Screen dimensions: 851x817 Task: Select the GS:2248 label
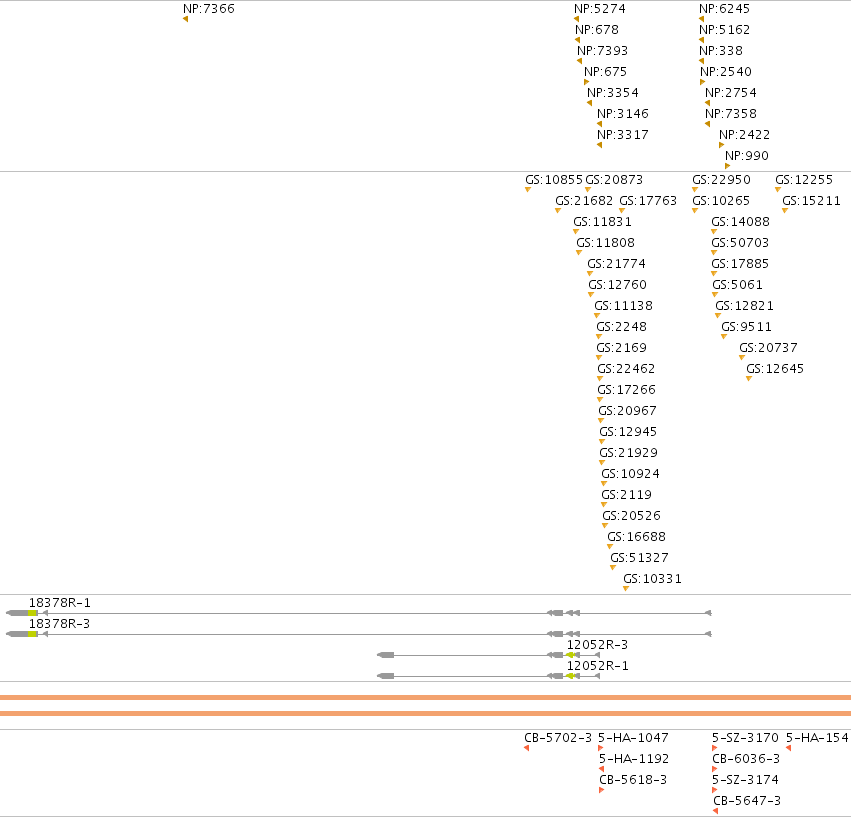click(x=621, y=327)
